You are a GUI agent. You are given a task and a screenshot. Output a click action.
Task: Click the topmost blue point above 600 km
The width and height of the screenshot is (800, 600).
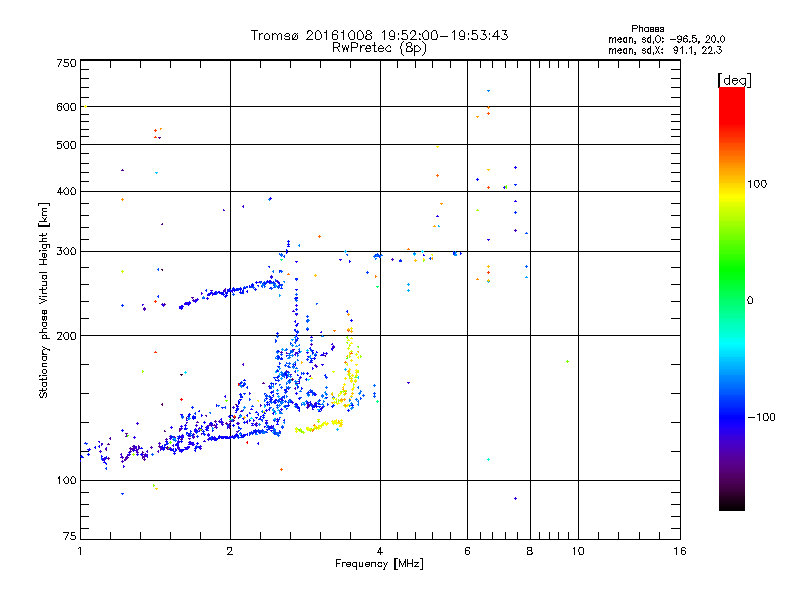(488, 91)
